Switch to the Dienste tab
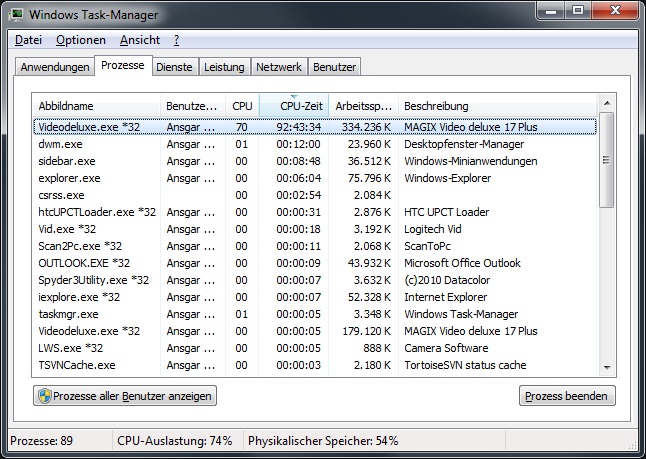Viewport: 646px width, 459px height. click(174, 67)
